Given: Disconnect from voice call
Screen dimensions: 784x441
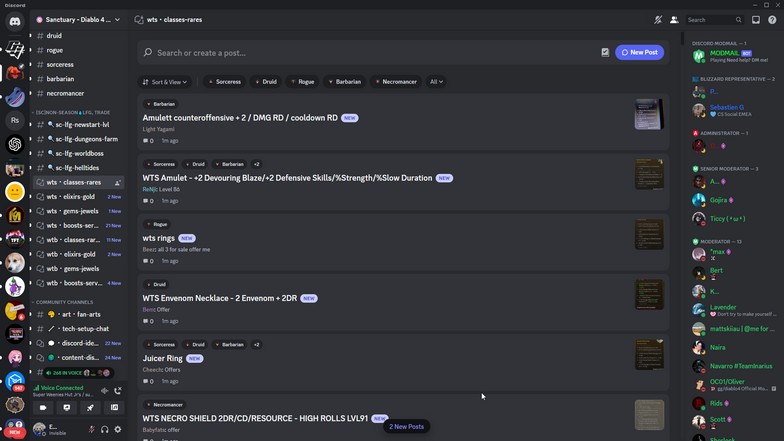Looking at the screenshot, I should 118,390.
